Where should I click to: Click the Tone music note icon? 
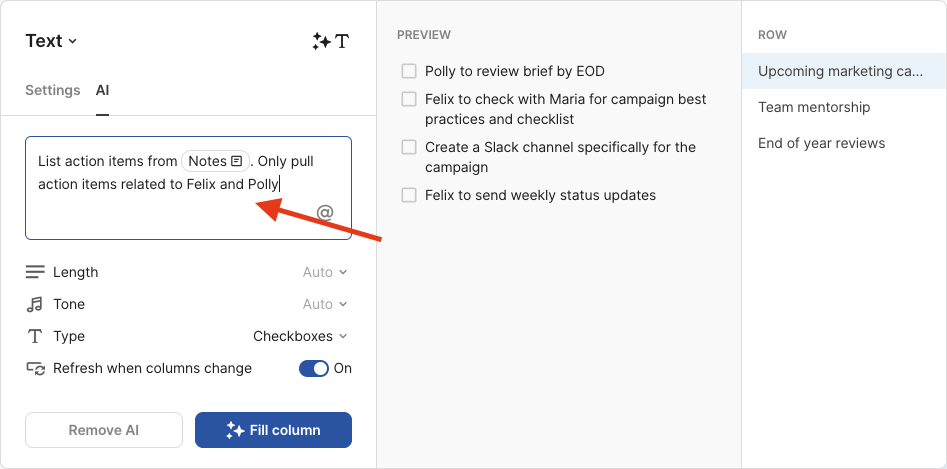[x=35, y=304]
